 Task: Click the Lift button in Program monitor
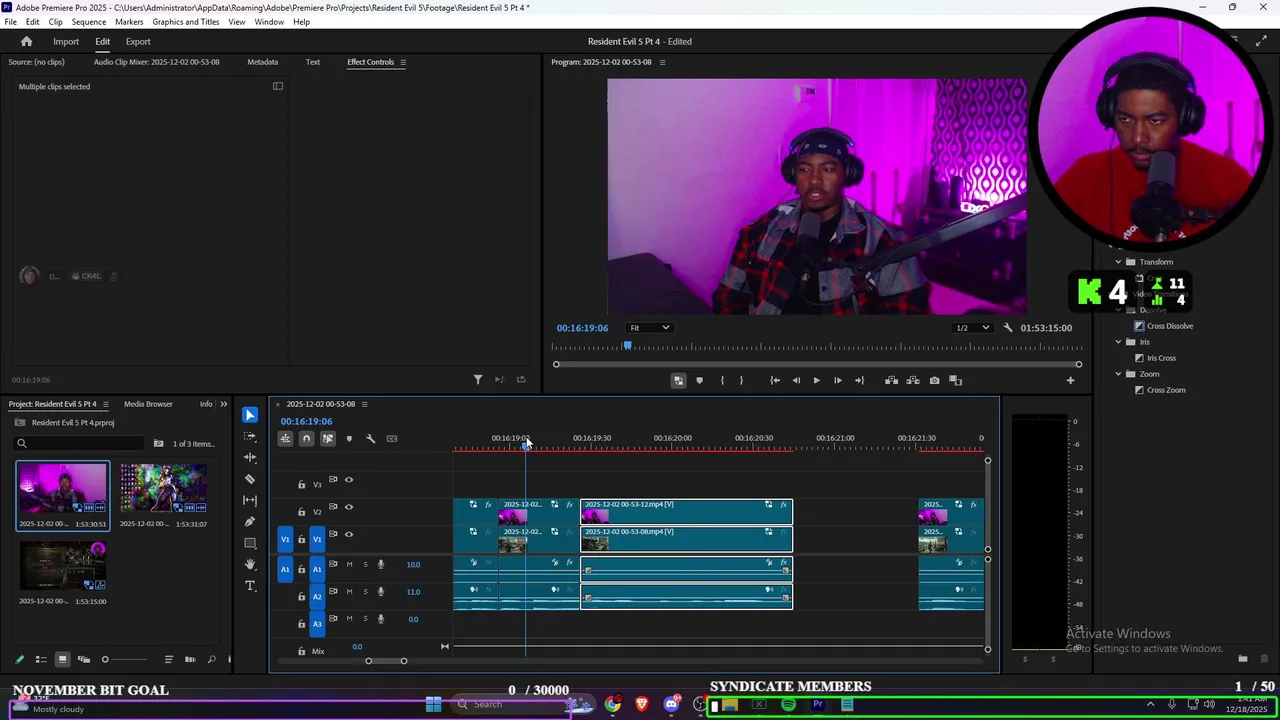point(891,380)
